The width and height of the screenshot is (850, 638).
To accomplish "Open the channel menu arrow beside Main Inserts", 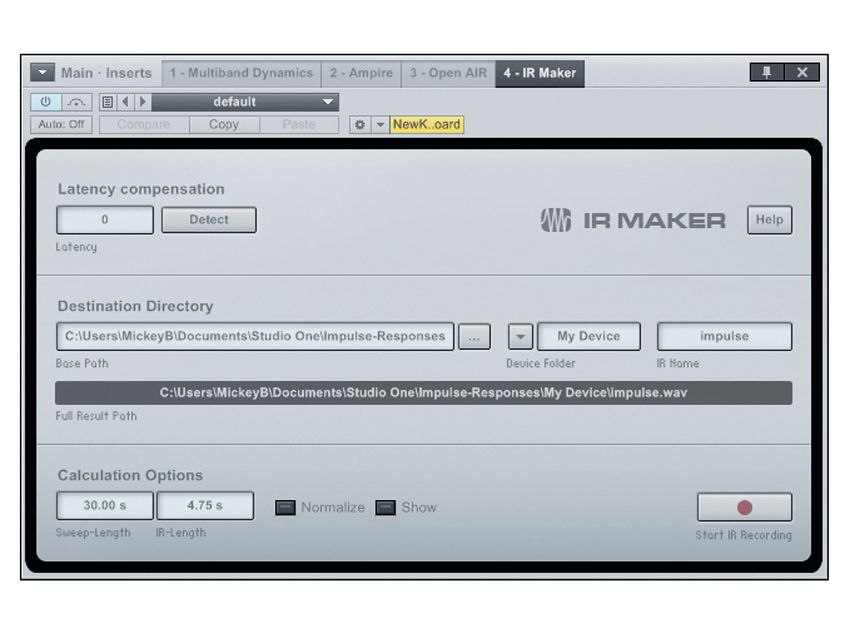I will [x=42, y=72].
